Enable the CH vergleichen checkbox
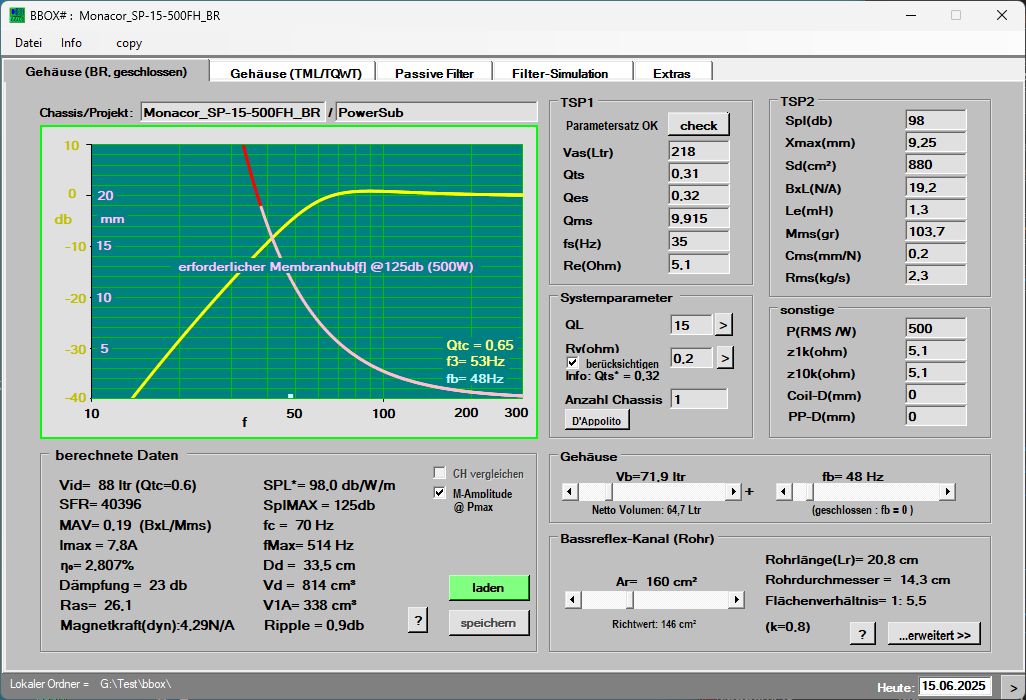The height and width of the screenshot is (700, 1026). pyautogui.click(x=440, y=473)
